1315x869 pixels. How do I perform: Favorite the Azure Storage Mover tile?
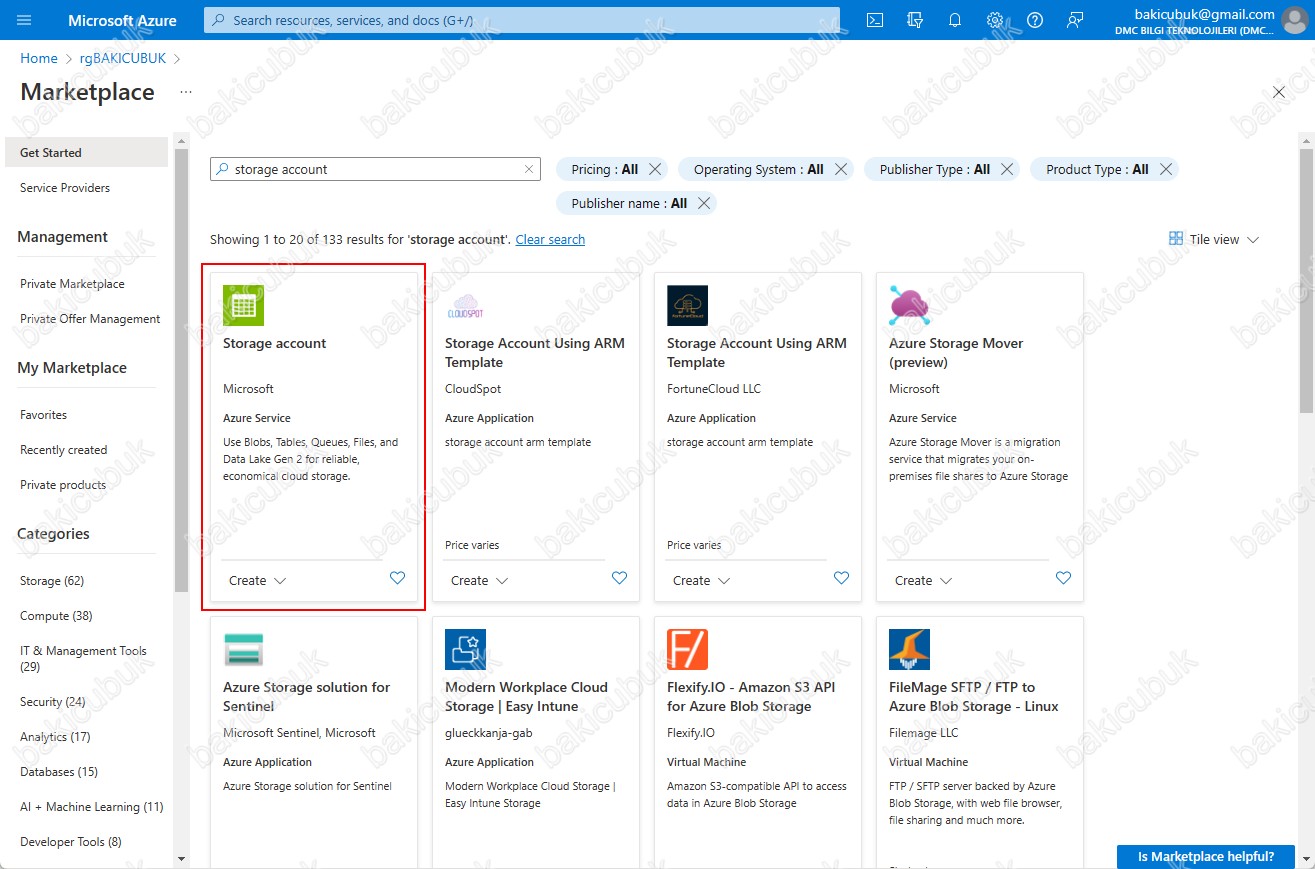1063,578
